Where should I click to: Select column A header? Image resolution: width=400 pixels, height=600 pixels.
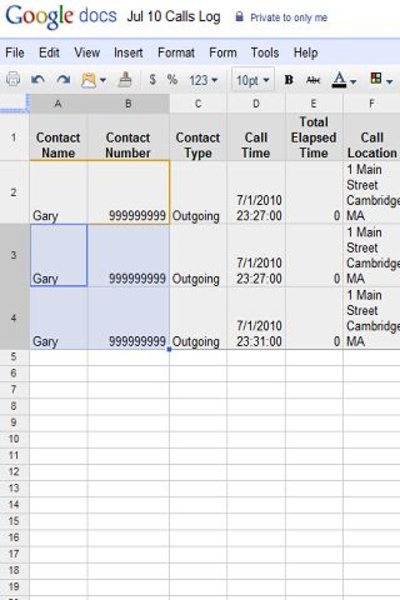coord(58,104)
